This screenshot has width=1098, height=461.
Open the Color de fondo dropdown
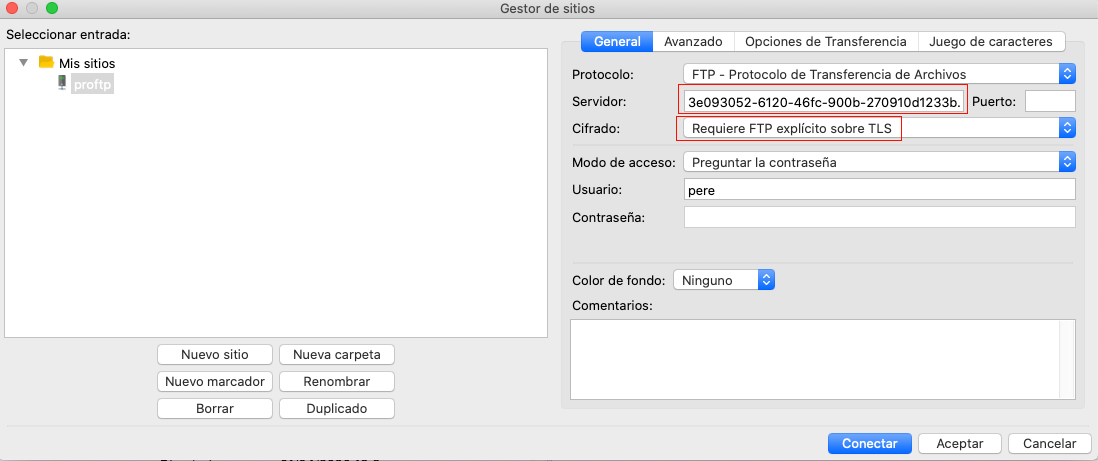coord(723,280)
